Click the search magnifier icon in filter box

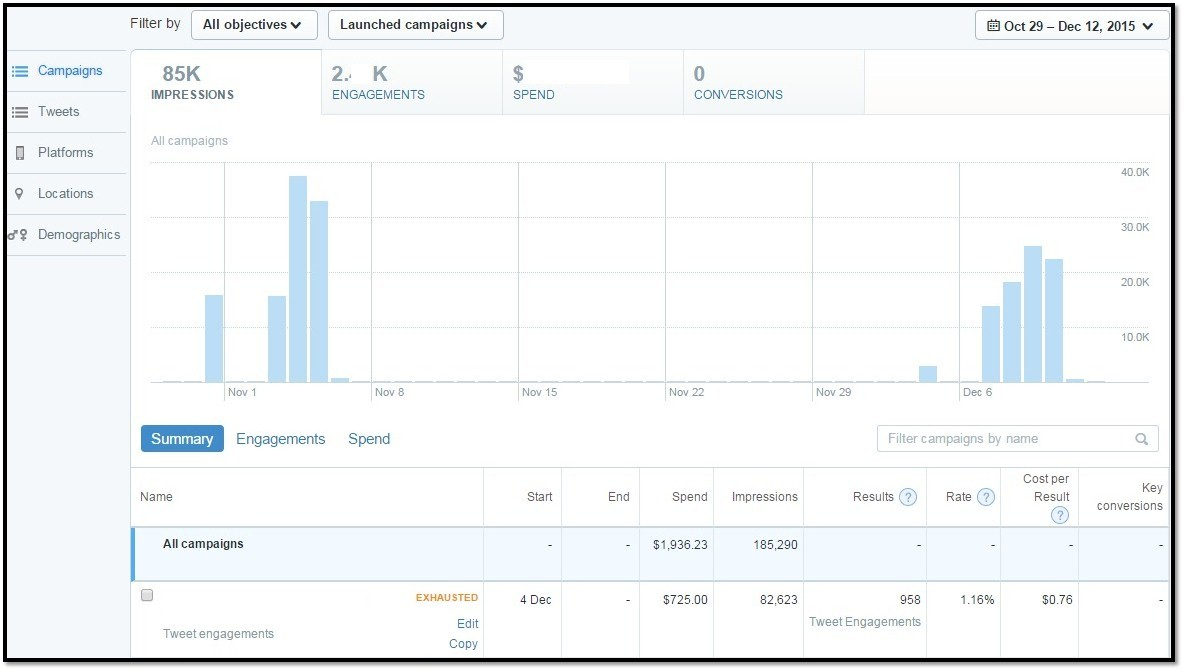(x=1142, y=439)
